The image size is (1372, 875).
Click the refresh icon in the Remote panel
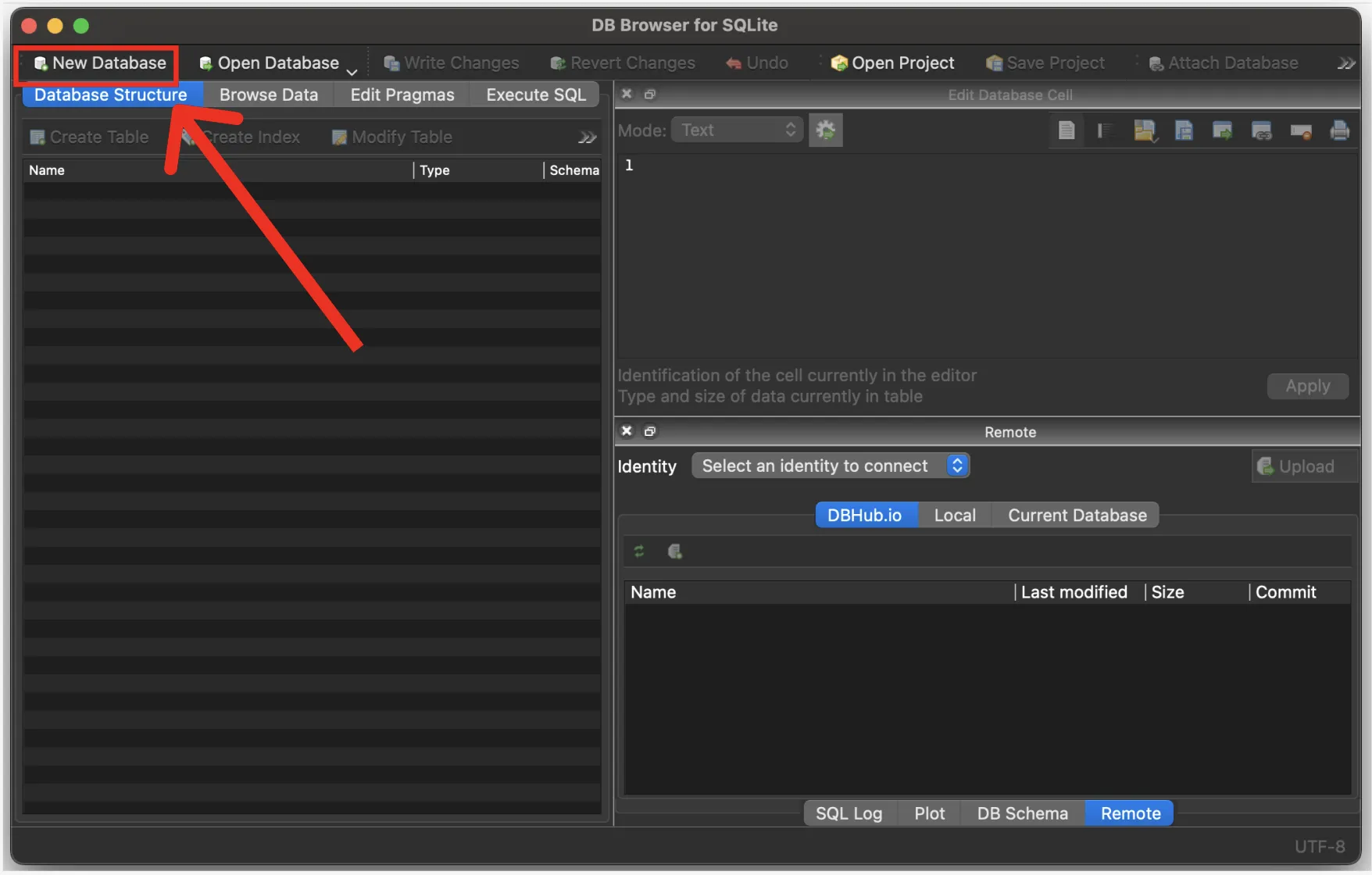pos(639,552)
